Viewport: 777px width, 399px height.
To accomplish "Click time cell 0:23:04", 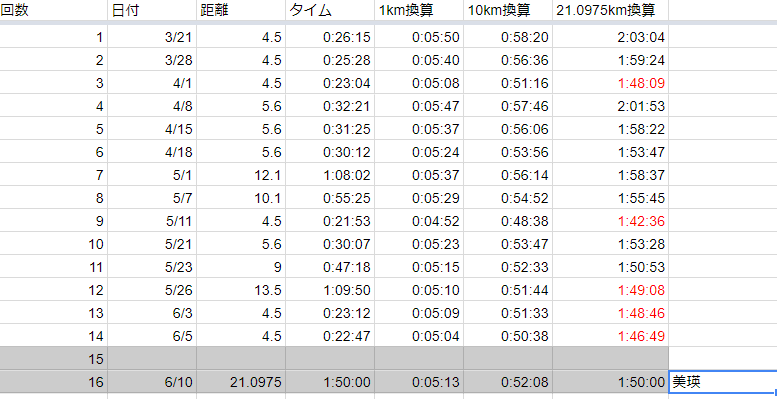I will coord(330,83).
